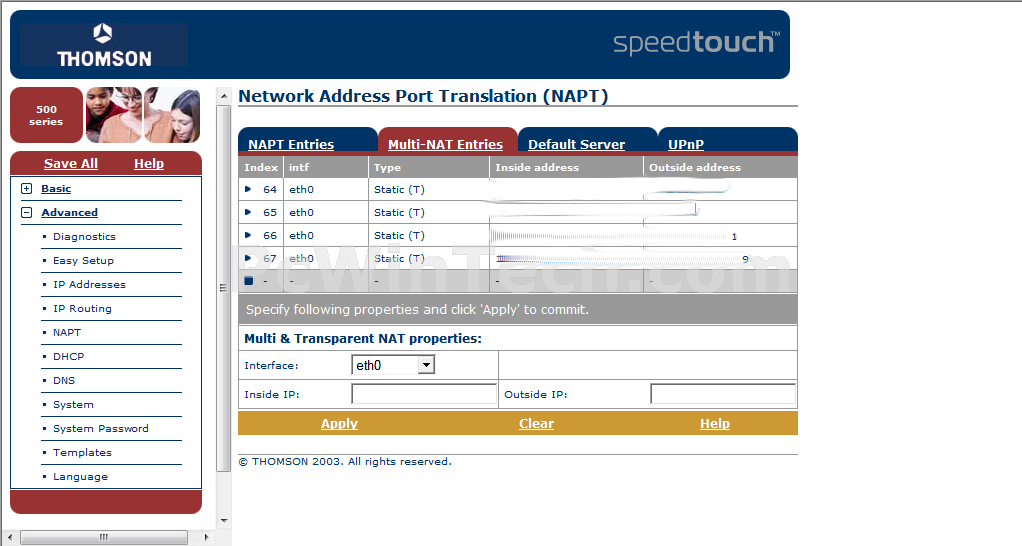Expand the Basic menu plus icon
Viewport: 1022px width, 546px height.
[x=27, y=188]
